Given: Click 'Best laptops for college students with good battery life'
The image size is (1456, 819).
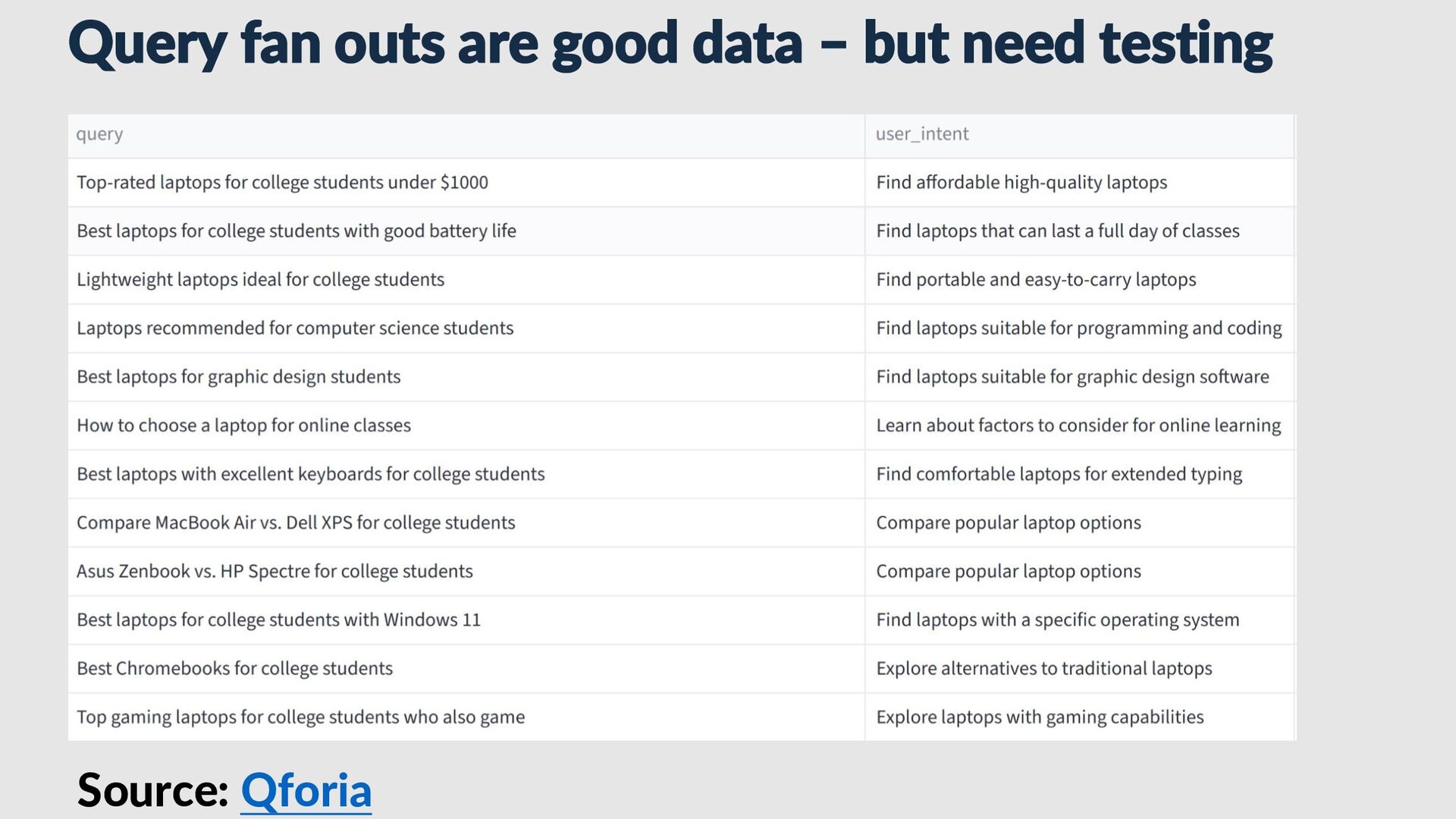Looking at the screenshot, I should (x=466, y=231).
